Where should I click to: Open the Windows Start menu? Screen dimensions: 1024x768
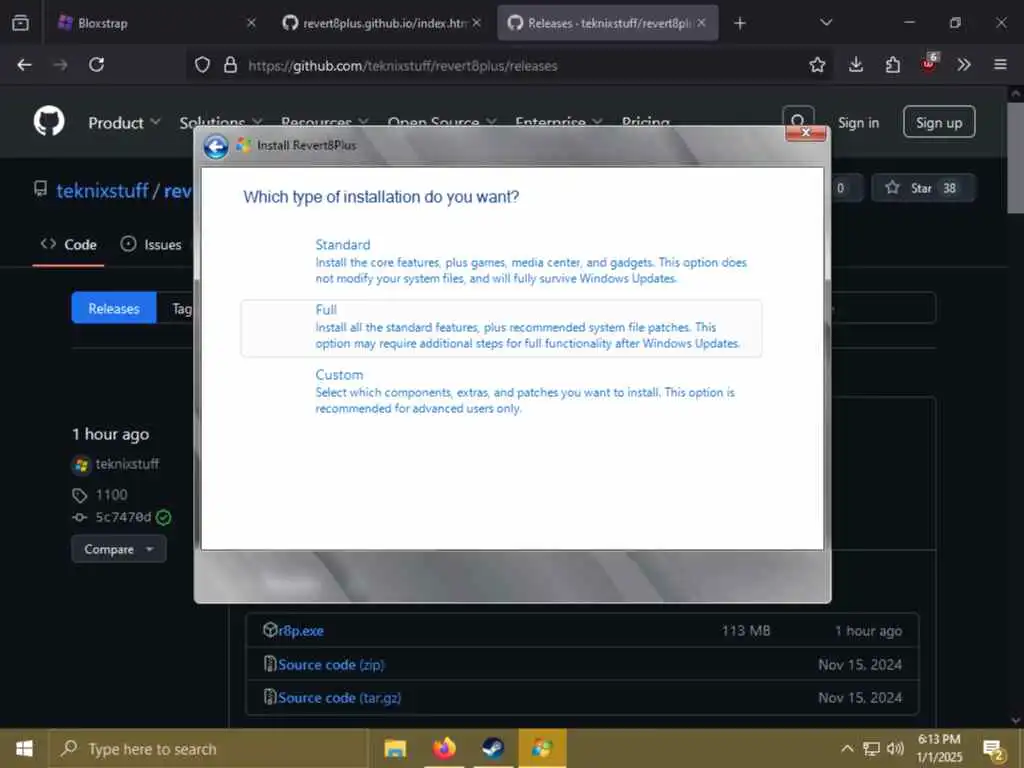tap(24, 748)
